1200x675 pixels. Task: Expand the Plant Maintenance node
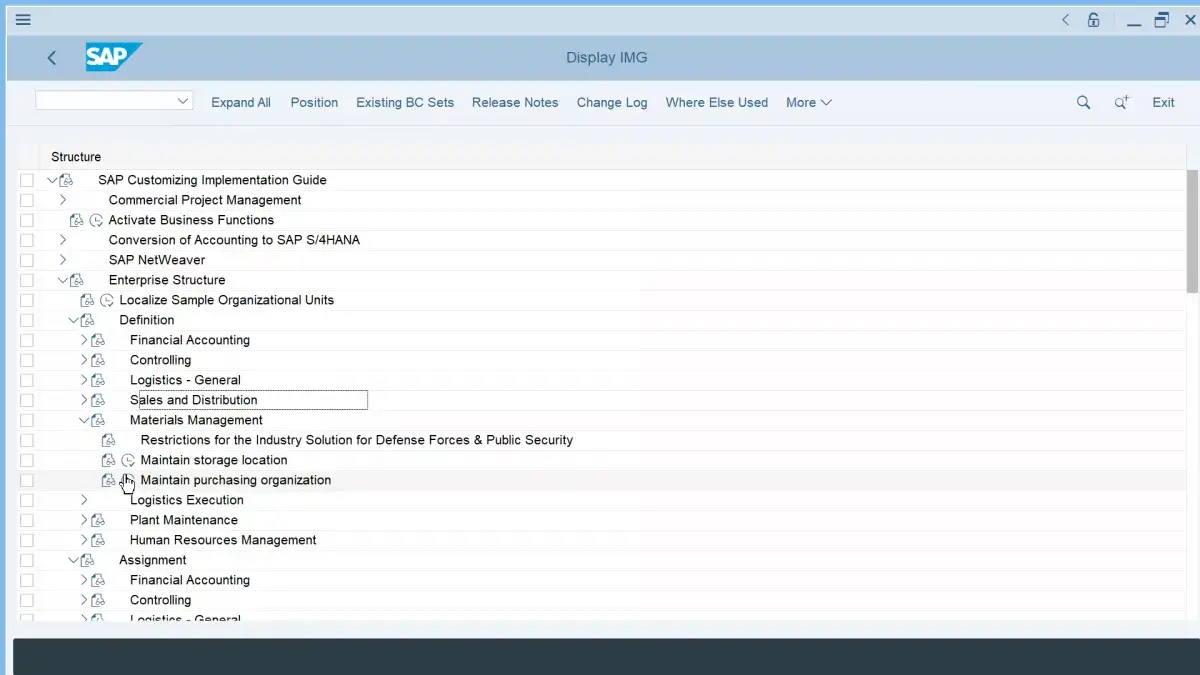coord(84,520)
